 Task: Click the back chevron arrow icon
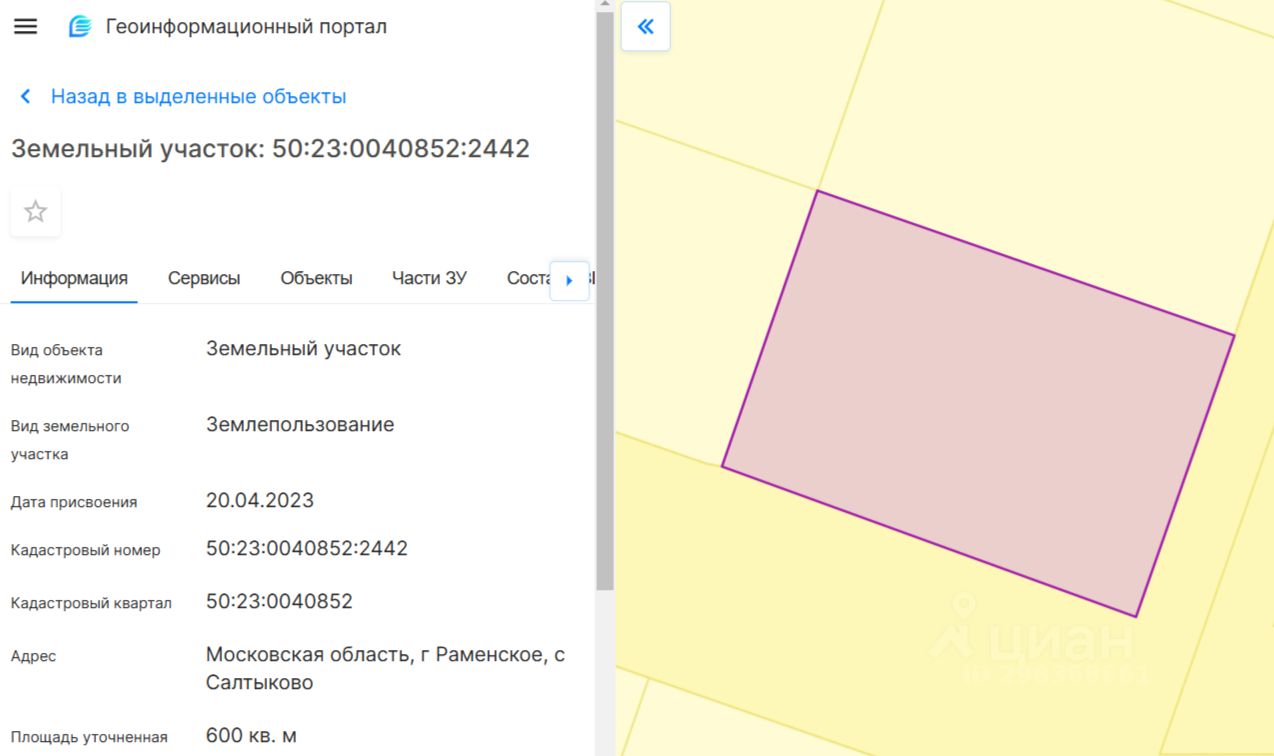[26, 97]
